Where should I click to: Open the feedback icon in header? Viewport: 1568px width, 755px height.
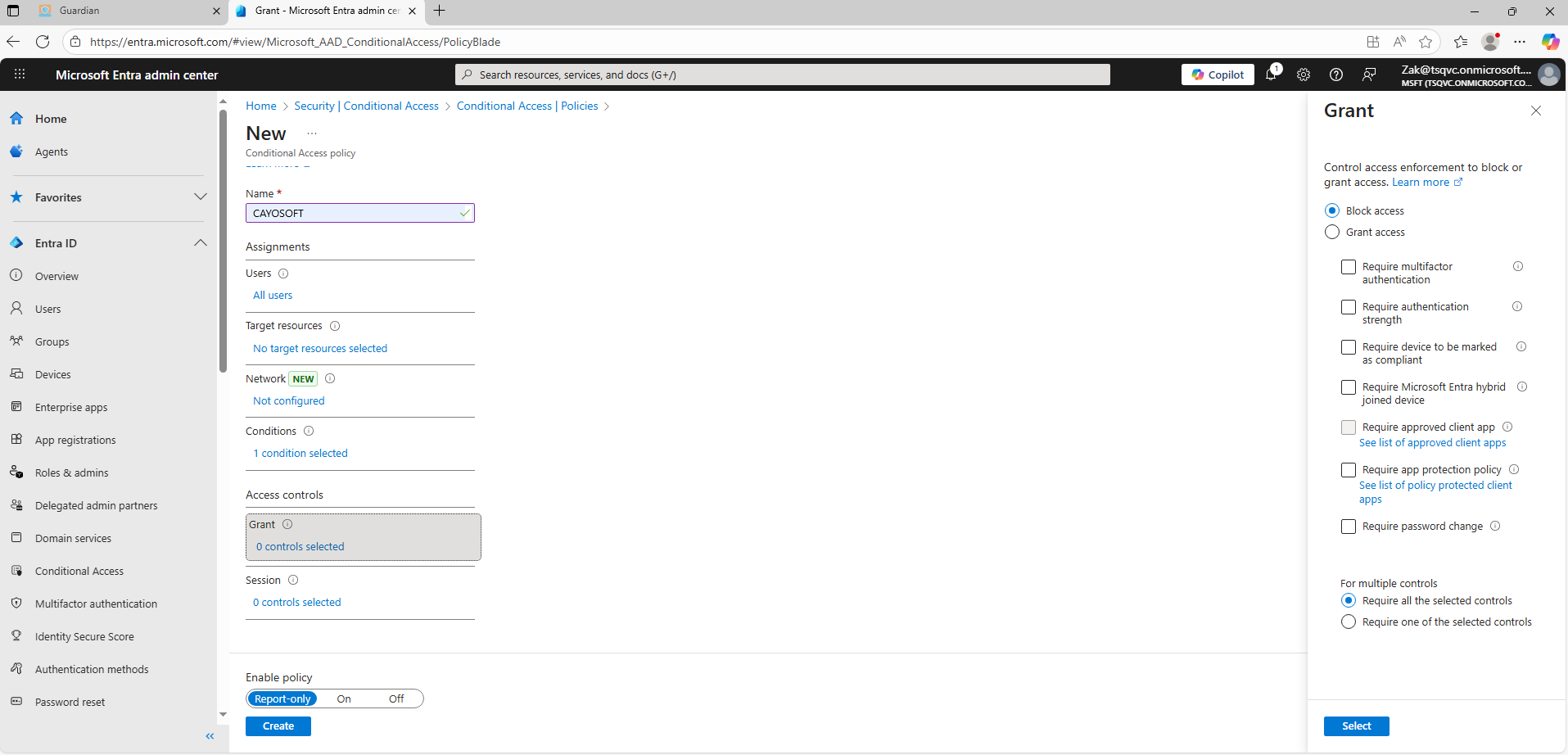(1369, 75)
